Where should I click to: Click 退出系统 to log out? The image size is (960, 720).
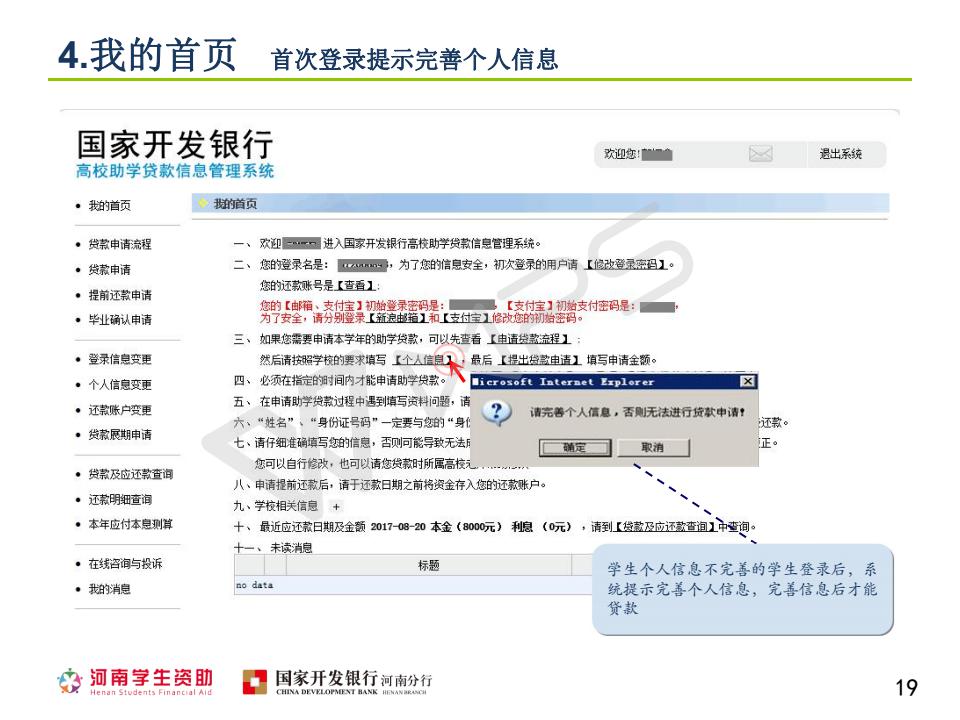click(x=840, y=155)
